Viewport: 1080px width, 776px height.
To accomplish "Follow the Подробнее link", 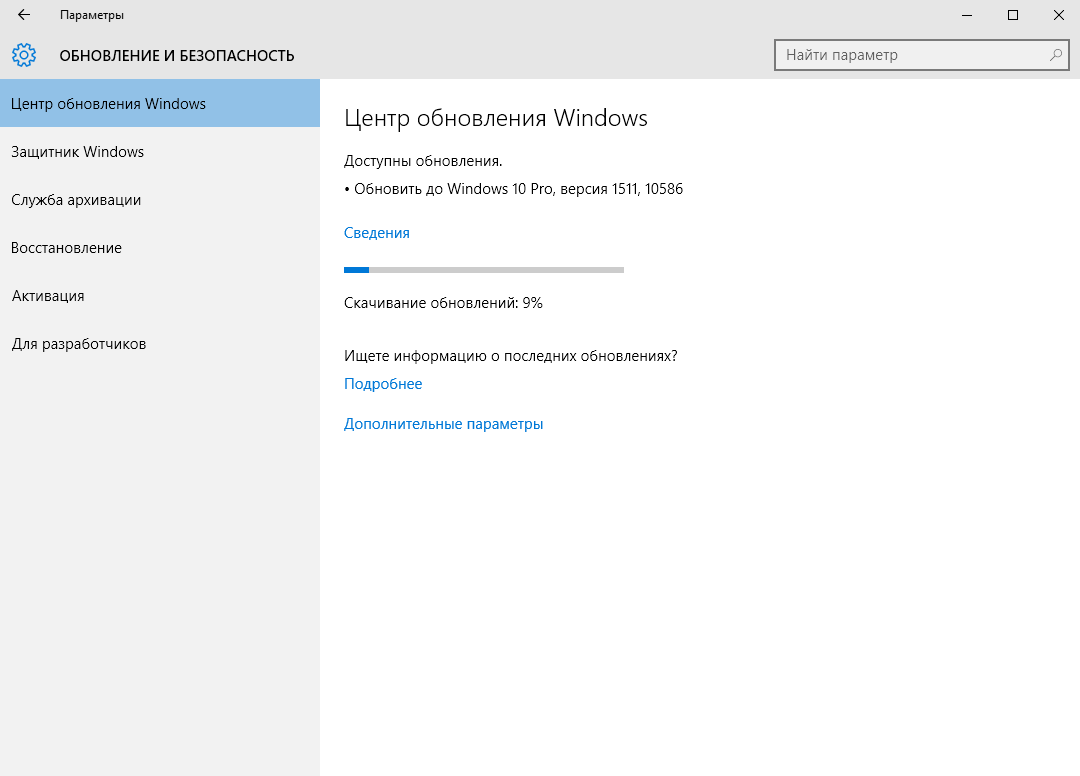I will (x=383, y=384).
